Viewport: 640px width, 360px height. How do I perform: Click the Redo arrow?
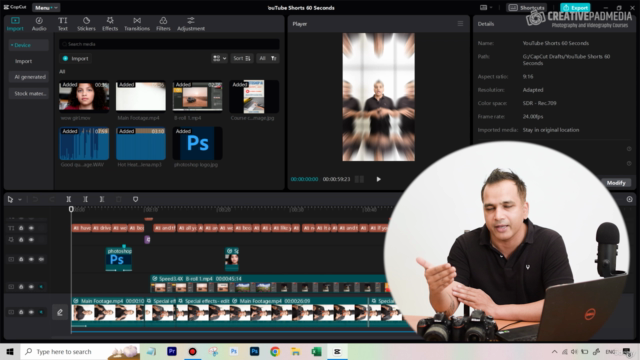coord(52,199)
